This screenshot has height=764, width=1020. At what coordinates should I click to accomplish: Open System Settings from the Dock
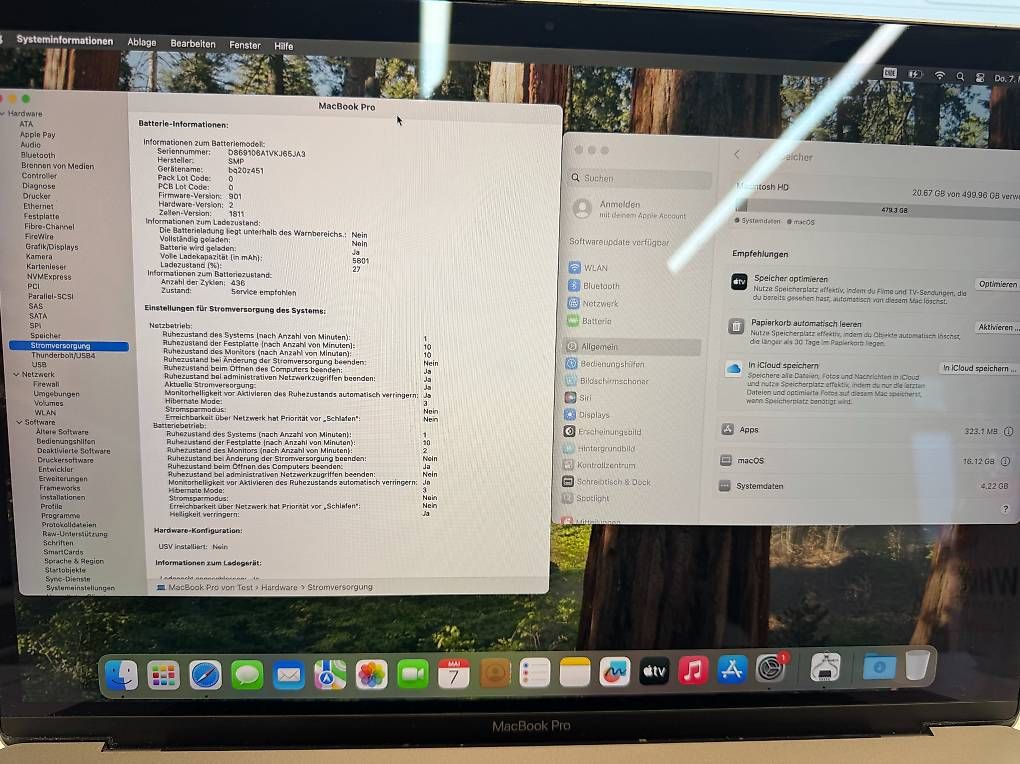click(771, 668)
